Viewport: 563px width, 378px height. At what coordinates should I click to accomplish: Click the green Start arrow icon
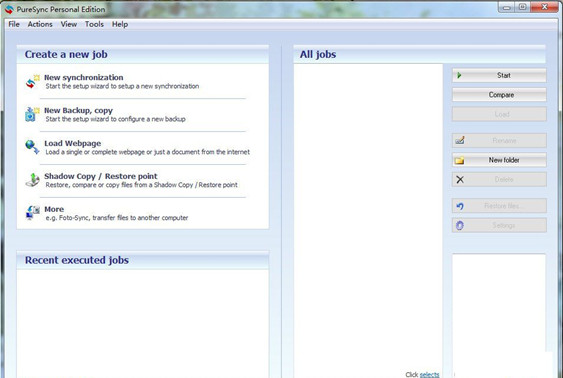459,75
